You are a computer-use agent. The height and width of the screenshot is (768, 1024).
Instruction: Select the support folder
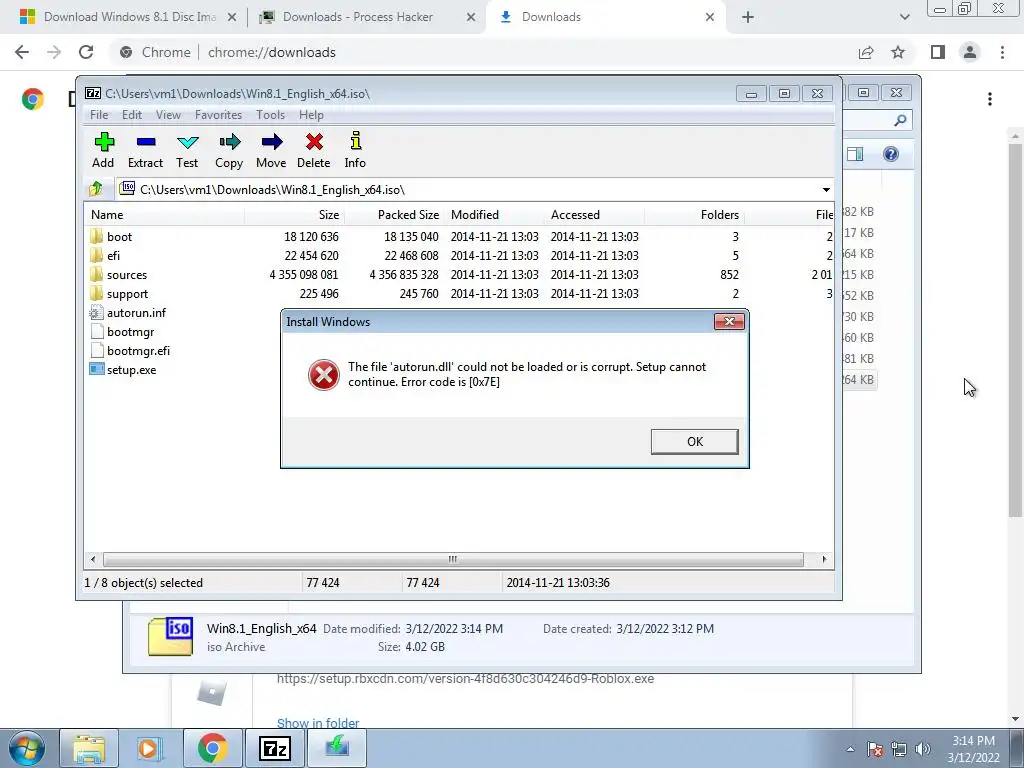127,294
